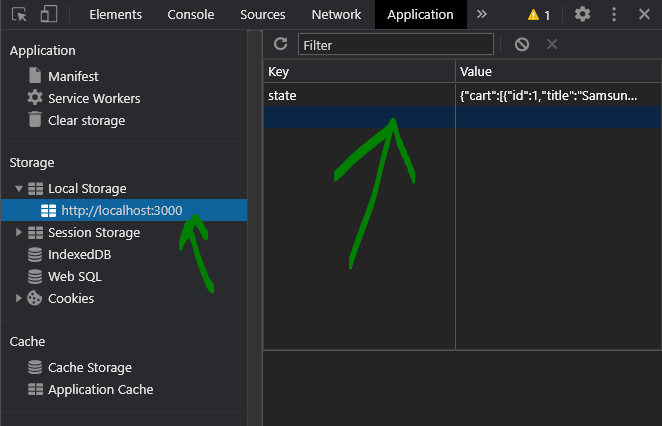Expand the Session Storage node
This screenshot has height=426, width=662.
tap(19, 232)
